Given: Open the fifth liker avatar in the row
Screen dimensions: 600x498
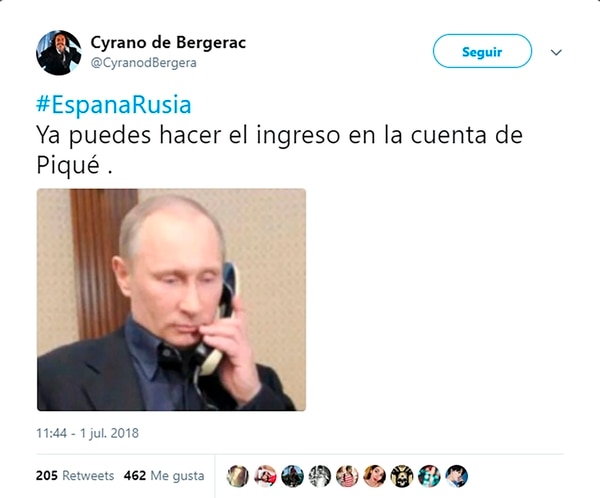Looking at the screenshot, I should click(x=347, y=476).
